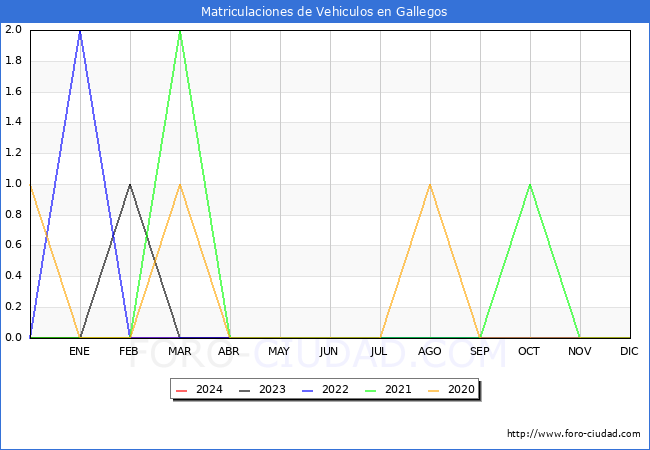
Task: Click the 1.4 value on the y-axis
Action: tap(13, 122)
